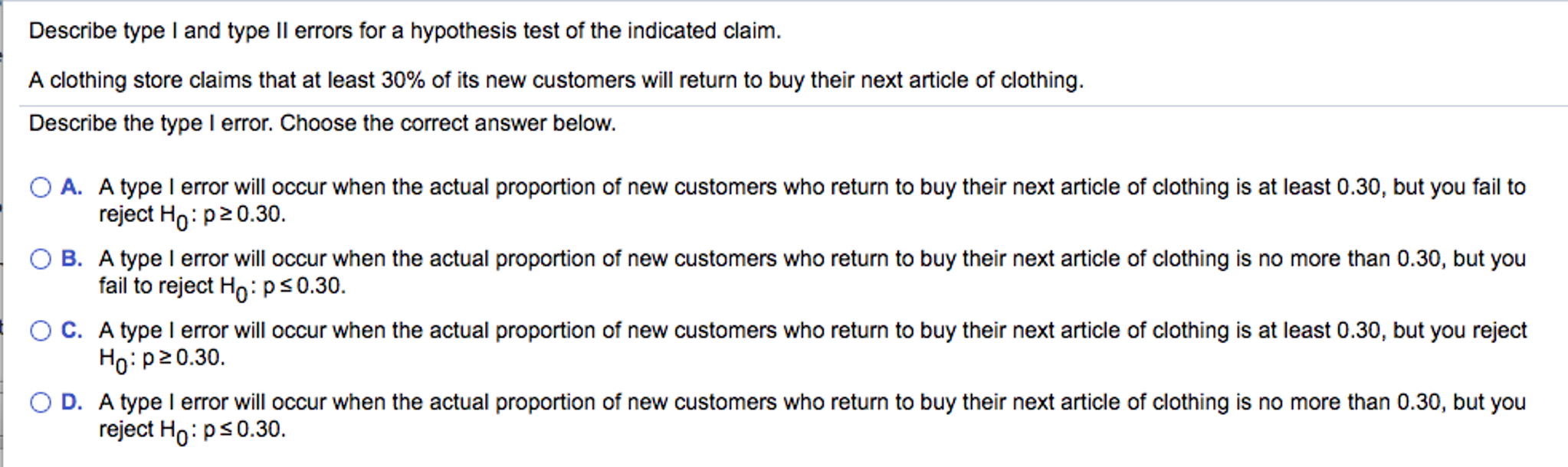Image resolution: width=1568 pixels, height=467 pixels.
Task: Click the blue "B." option letter
Action: coord(71,259)
